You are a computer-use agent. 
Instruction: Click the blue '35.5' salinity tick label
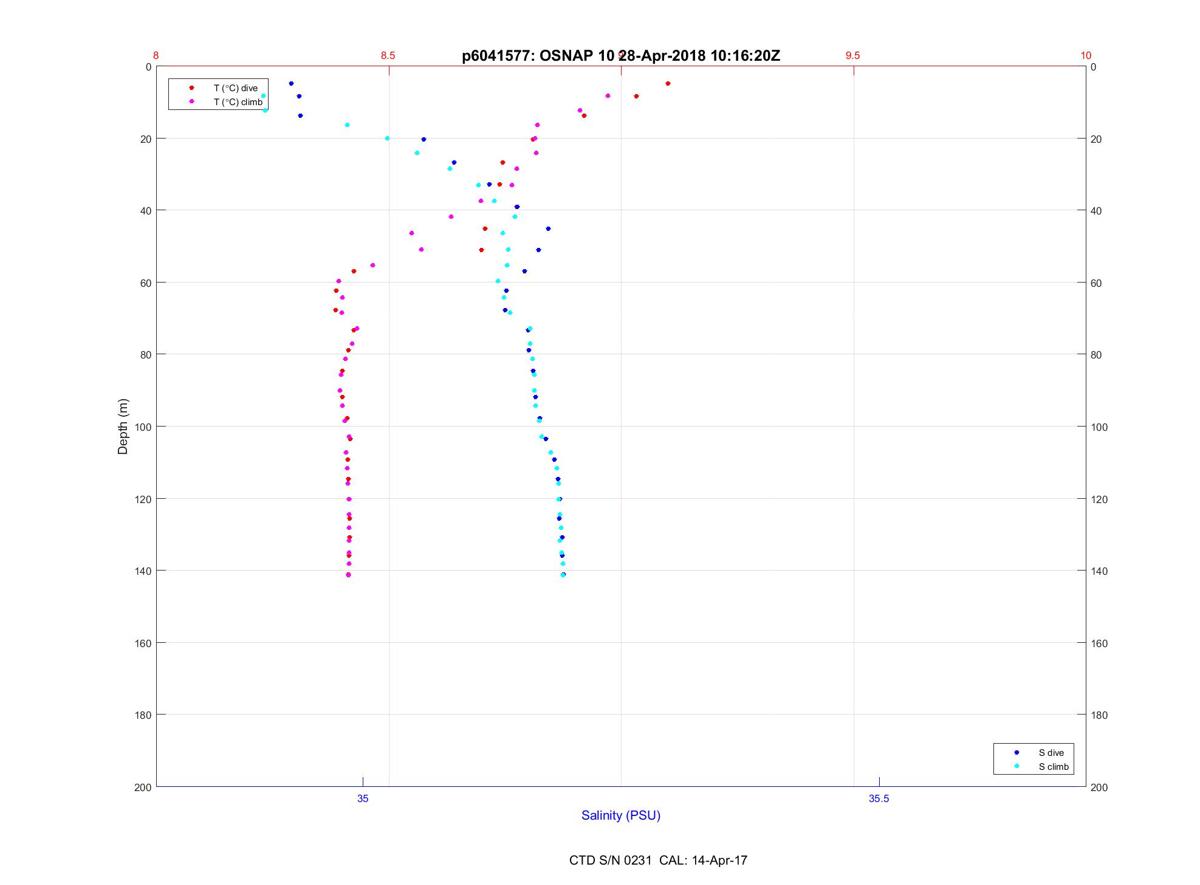(879, 798)
